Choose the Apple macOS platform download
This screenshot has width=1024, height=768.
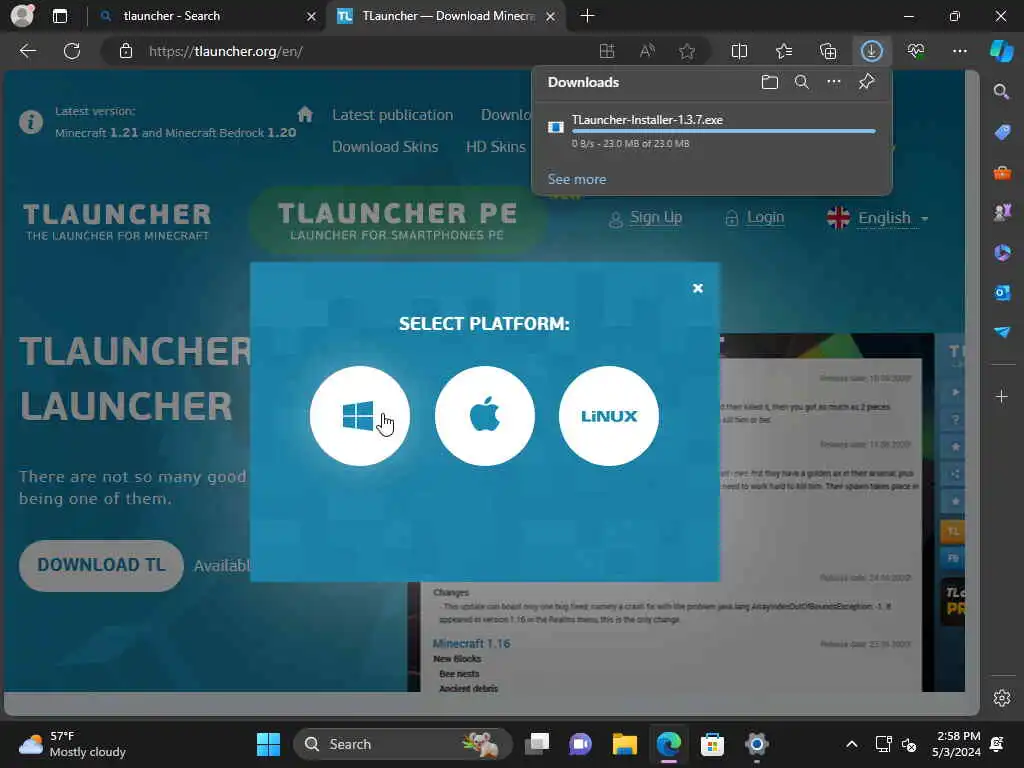(x=485, y=416)
